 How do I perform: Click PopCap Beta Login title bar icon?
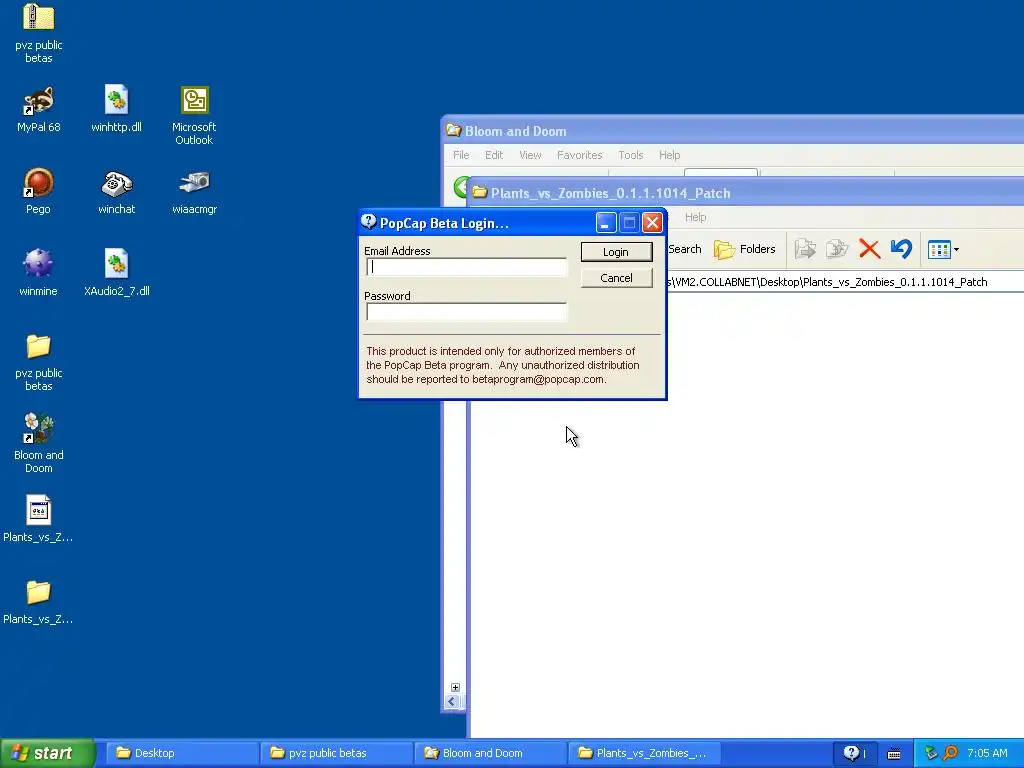(368, 222)
